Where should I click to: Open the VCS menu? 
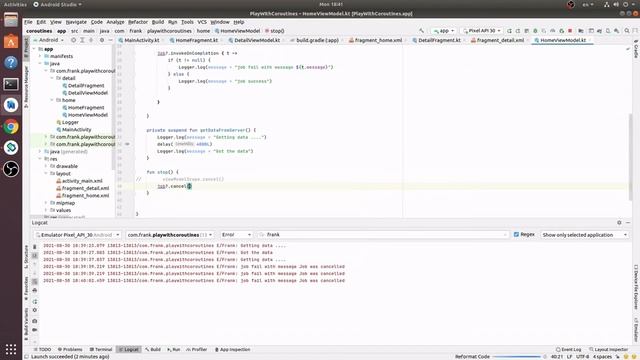202,22
